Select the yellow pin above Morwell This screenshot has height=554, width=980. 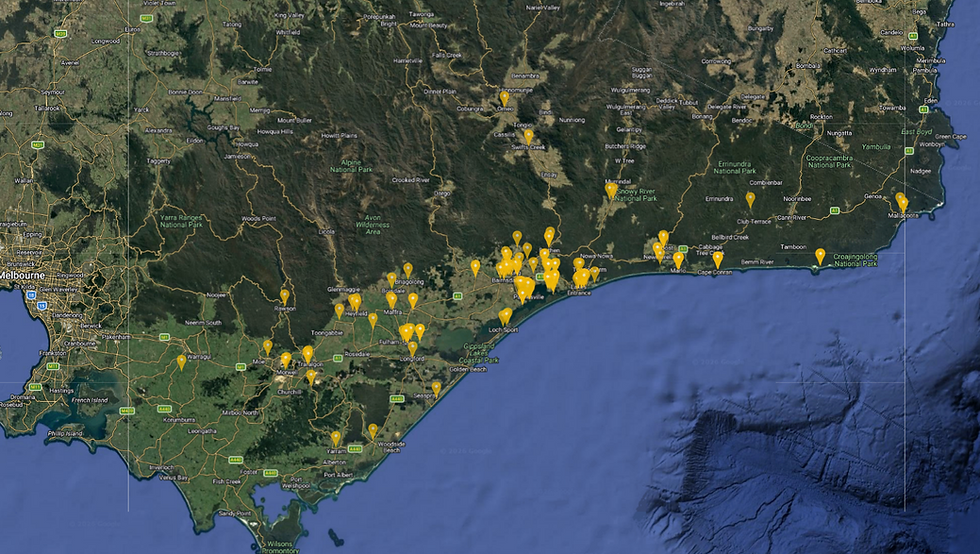[286, 360]
